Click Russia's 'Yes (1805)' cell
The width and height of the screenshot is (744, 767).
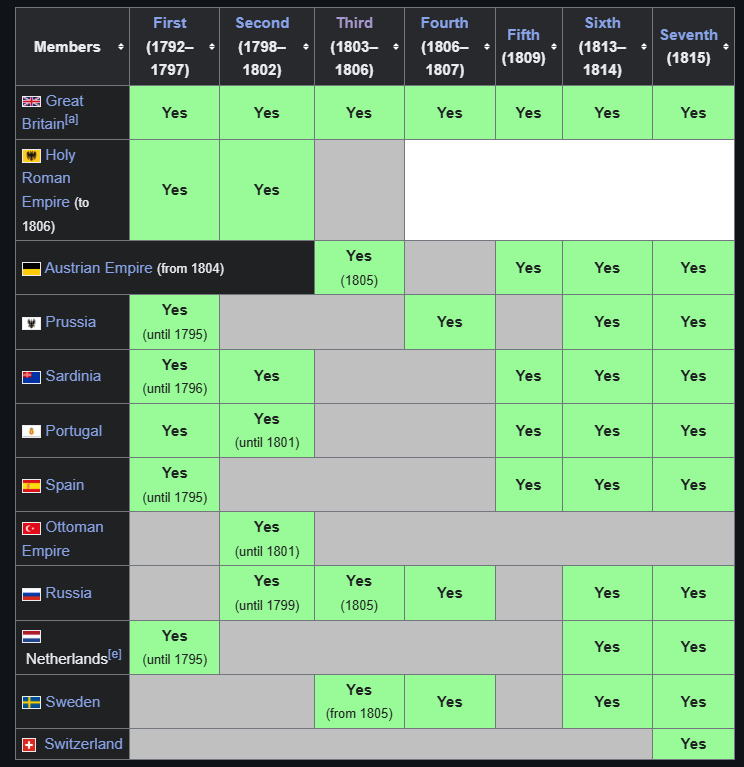[360, 593]
